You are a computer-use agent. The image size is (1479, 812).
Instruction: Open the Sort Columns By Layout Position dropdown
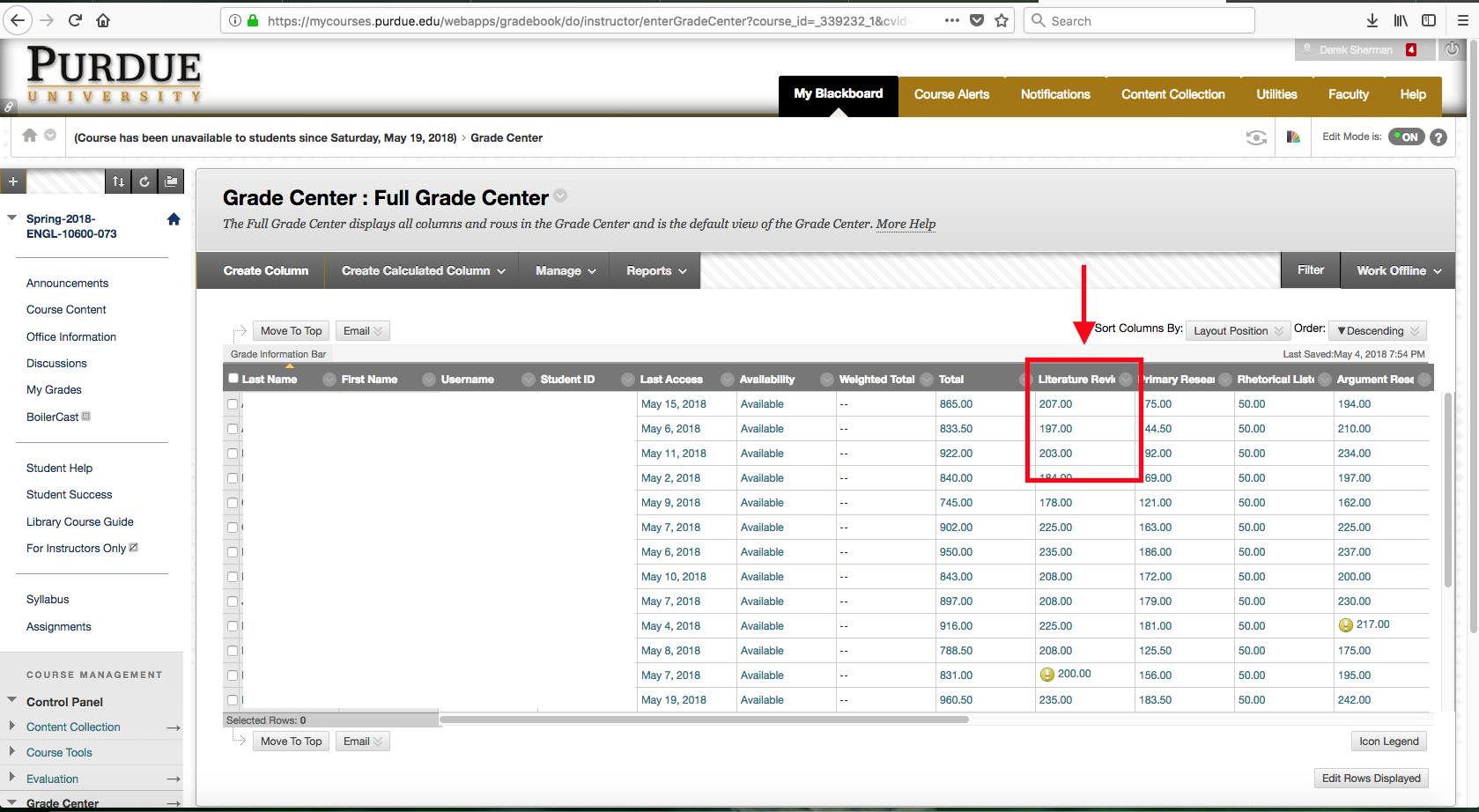pos(1238,331)
